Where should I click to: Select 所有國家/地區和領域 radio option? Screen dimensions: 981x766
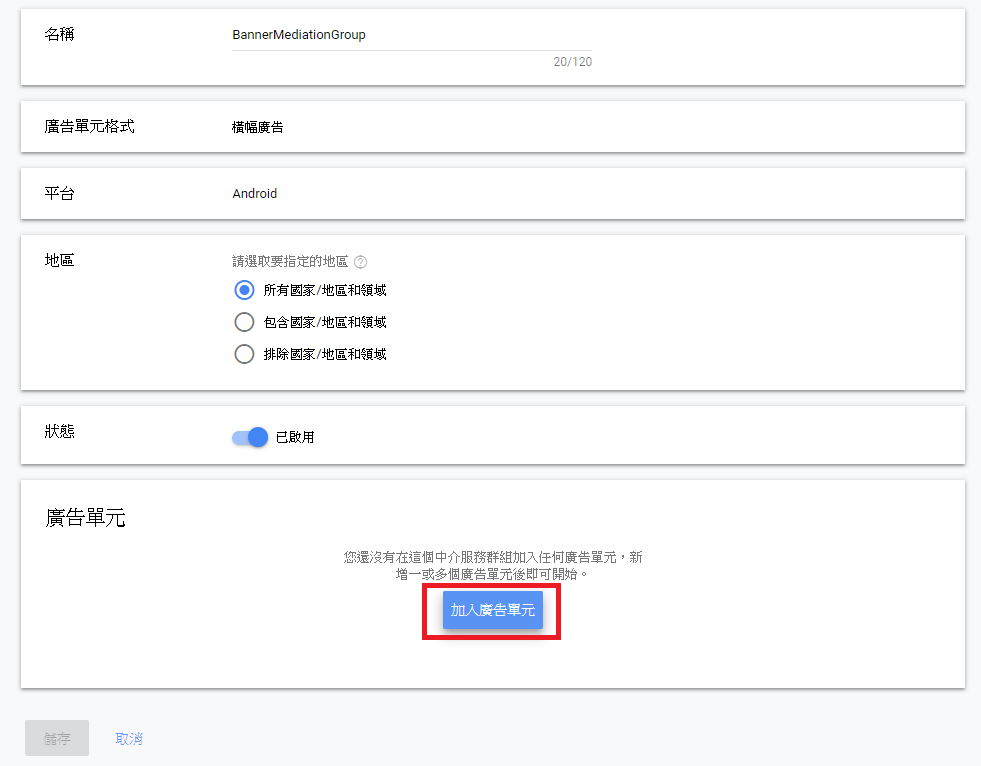[244, 290]
